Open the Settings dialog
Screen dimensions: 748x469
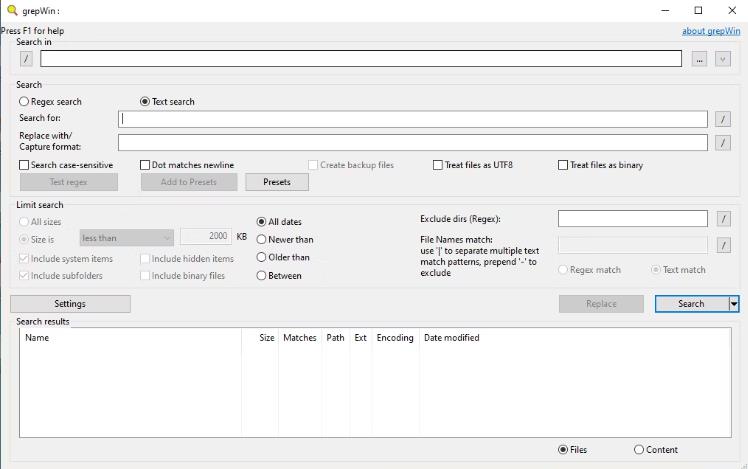click(x=70, y=304)
